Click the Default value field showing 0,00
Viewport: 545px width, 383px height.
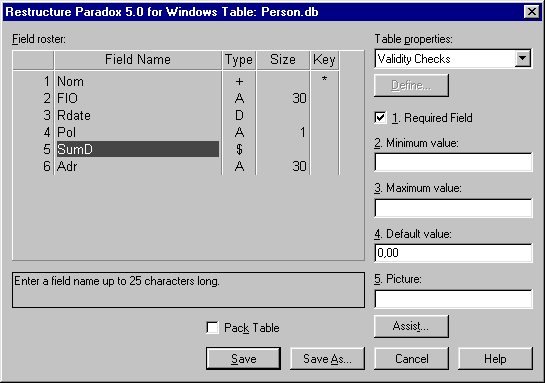(453, 253)
